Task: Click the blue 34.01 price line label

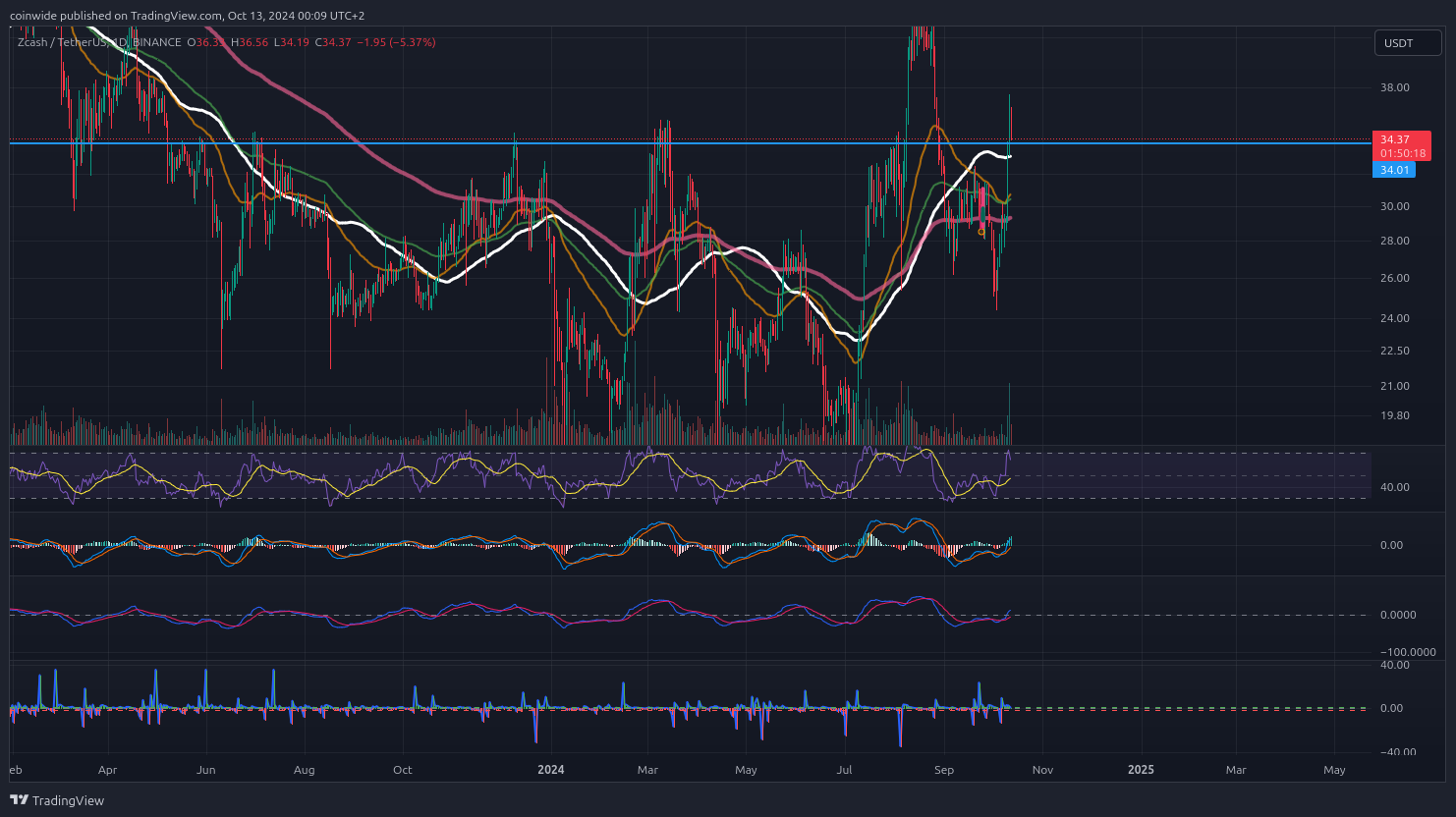Action: pos(1394,170)
